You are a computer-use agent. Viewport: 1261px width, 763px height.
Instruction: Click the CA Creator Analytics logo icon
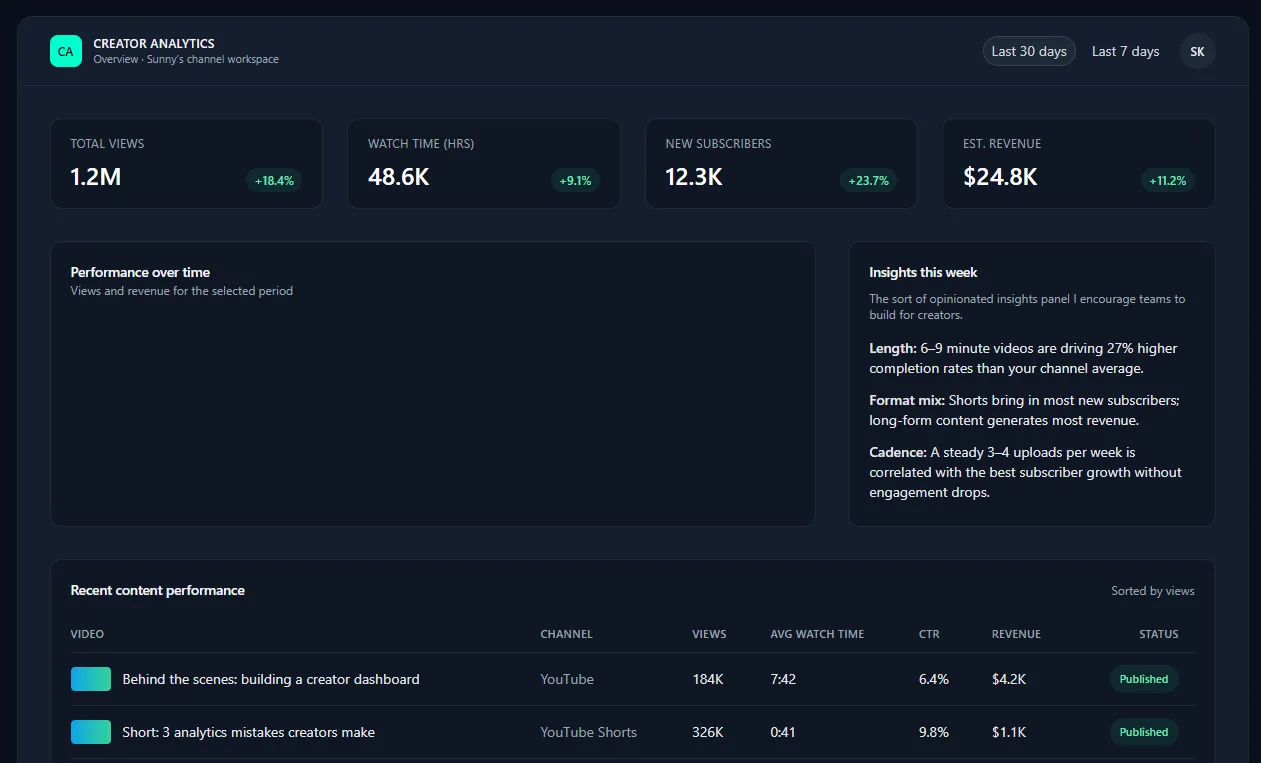coord(66,51)
